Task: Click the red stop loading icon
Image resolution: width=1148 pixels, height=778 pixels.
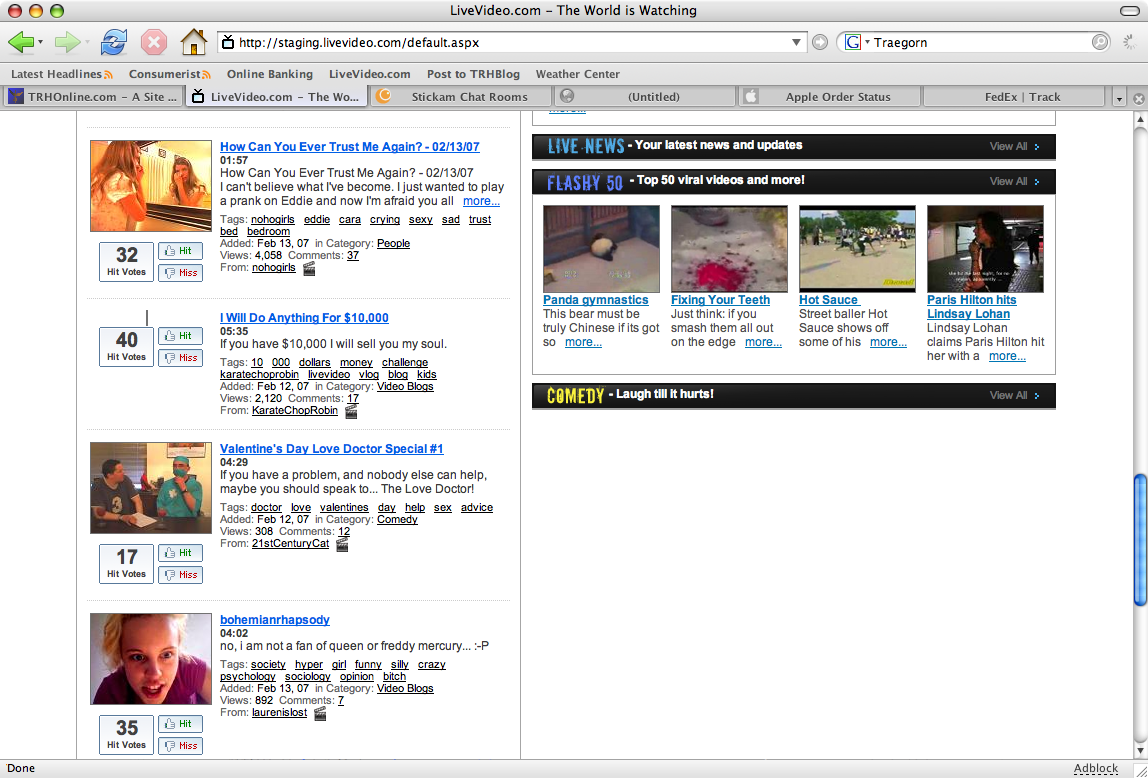Action: [154, 42]
